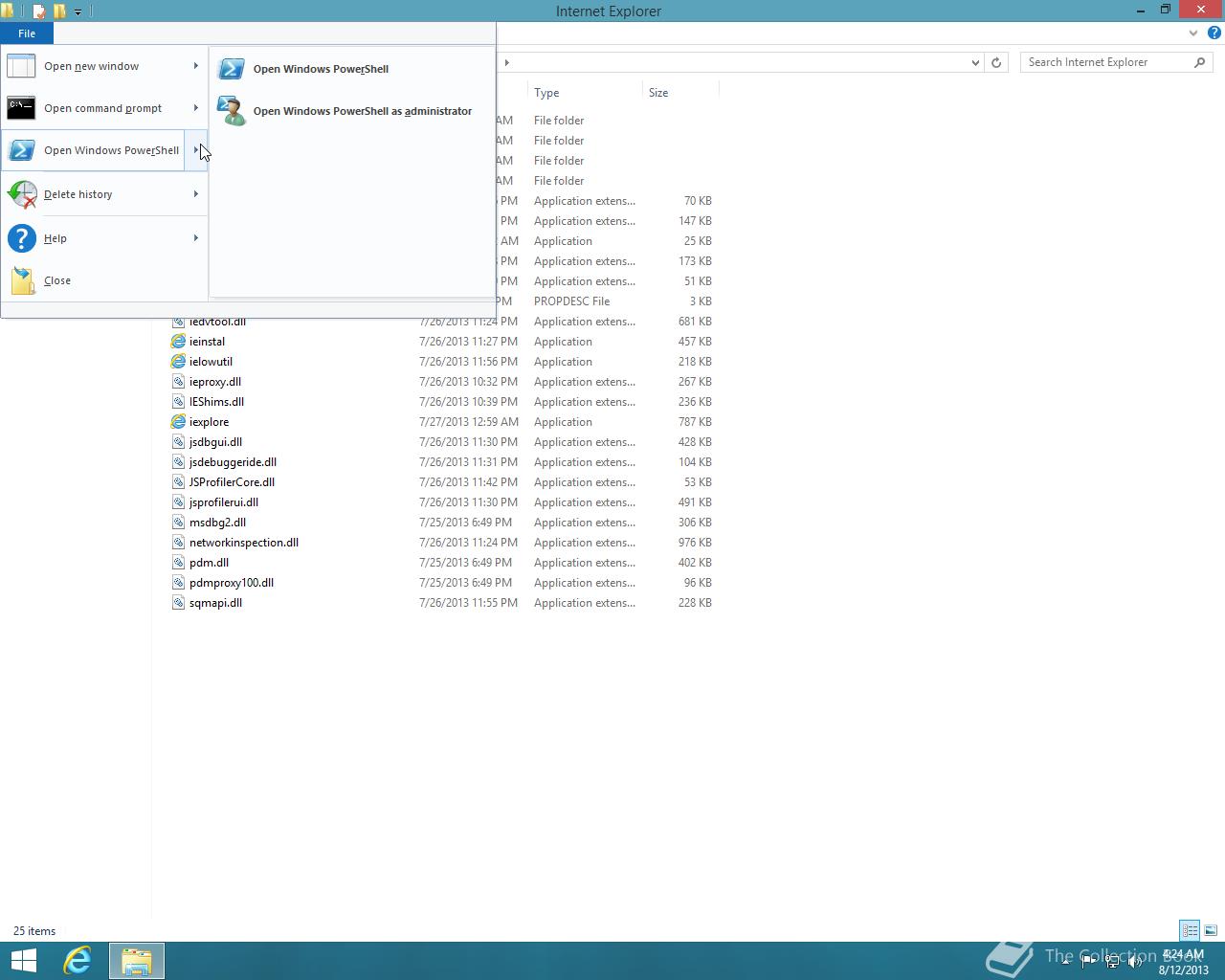Open the Customize Quick Access Toolbar dropdown

point(78,11)
